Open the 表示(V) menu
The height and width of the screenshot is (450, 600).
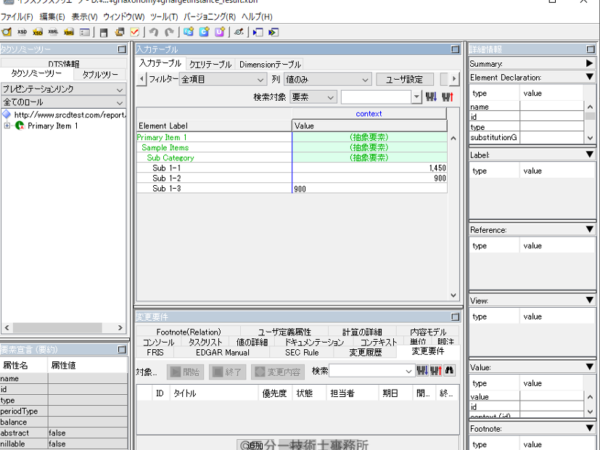[x=85, y=17]
